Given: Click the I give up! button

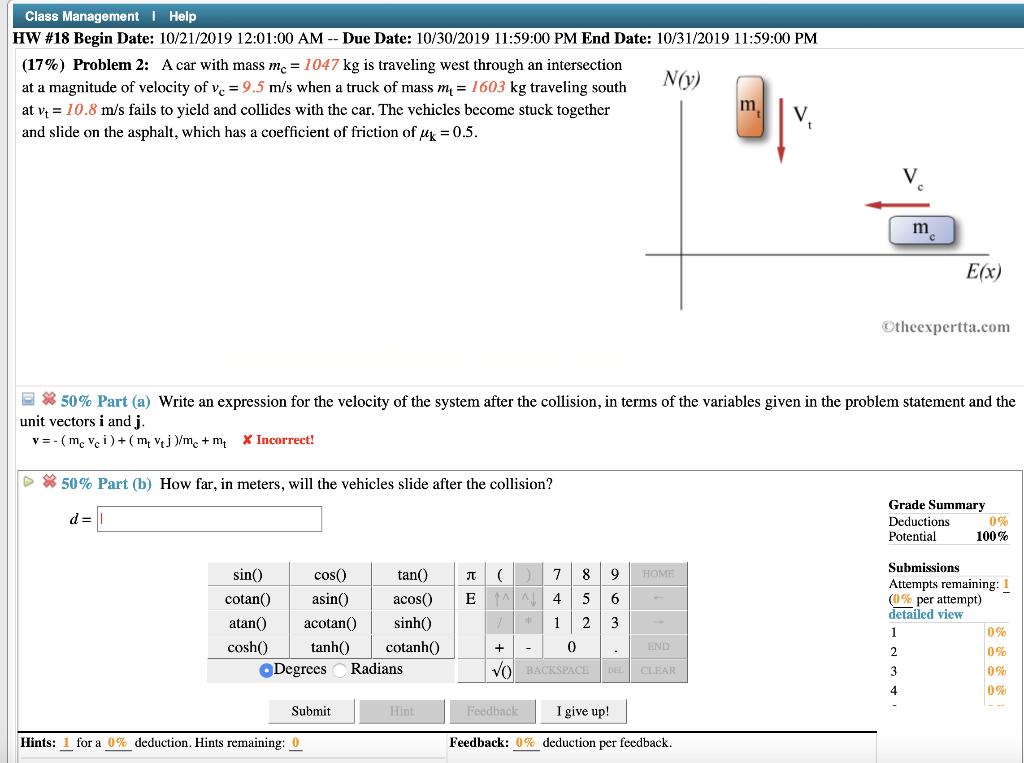Looking at the screenshot, I should coord(583,711).
